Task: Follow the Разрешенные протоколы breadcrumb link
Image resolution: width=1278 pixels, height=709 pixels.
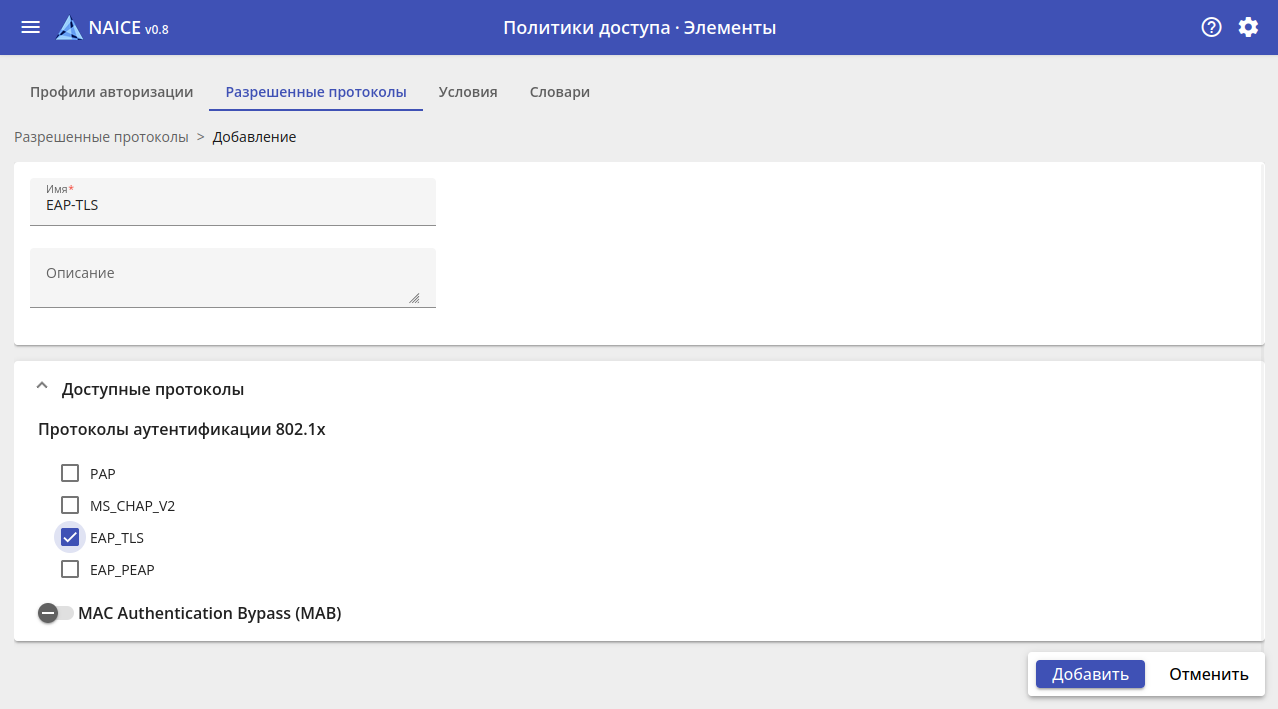Action: pos(101,137)
